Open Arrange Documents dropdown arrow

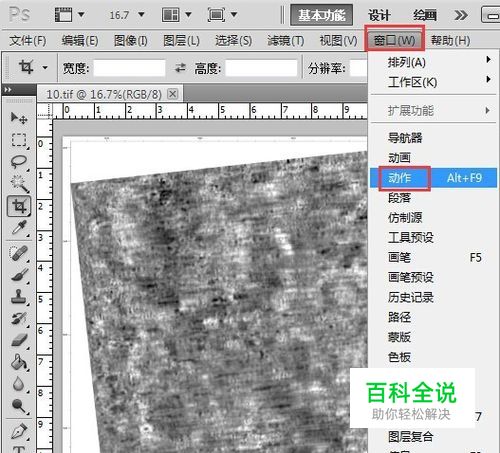tap(188, 15)
